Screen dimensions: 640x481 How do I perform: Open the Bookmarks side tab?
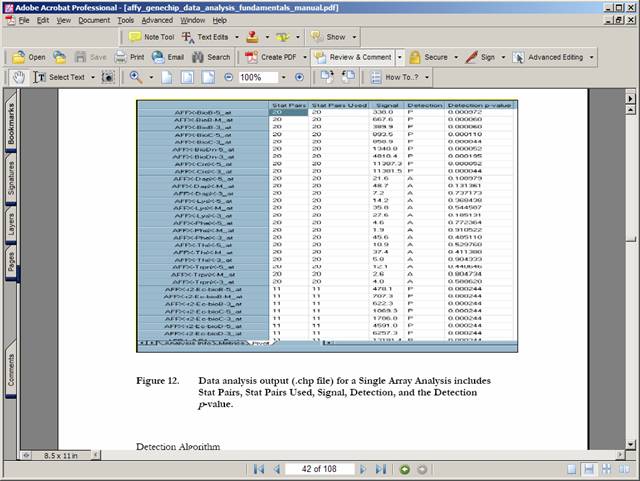coord(11,124)
